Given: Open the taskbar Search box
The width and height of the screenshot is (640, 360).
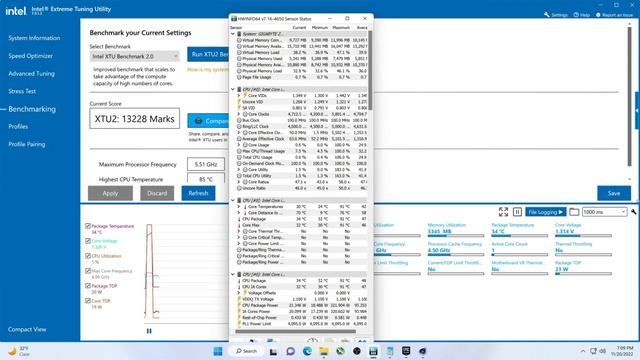Looking at the screenshot, I should coord(246,351).
